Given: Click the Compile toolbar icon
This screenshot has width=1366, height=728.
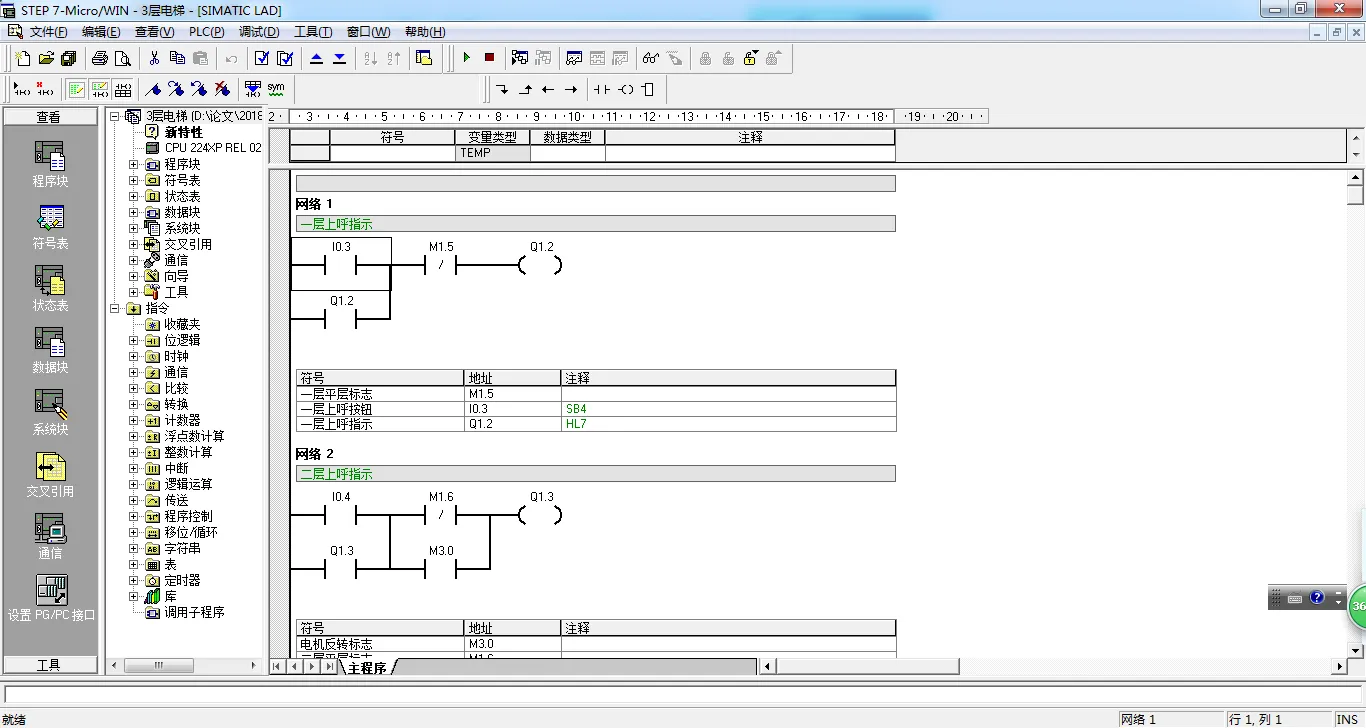Looking at the screenshot, I should (x=262, y=58).
